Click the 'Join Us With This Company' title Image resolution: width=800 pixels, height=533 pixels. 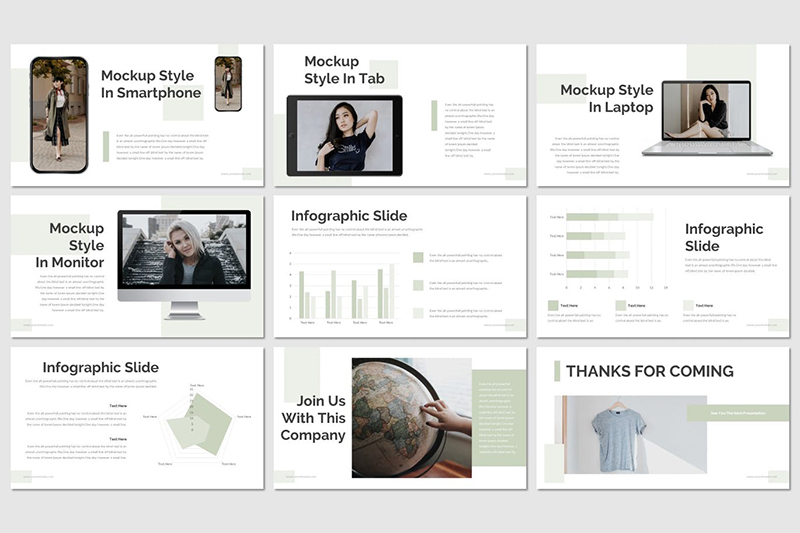coord(313,418)
